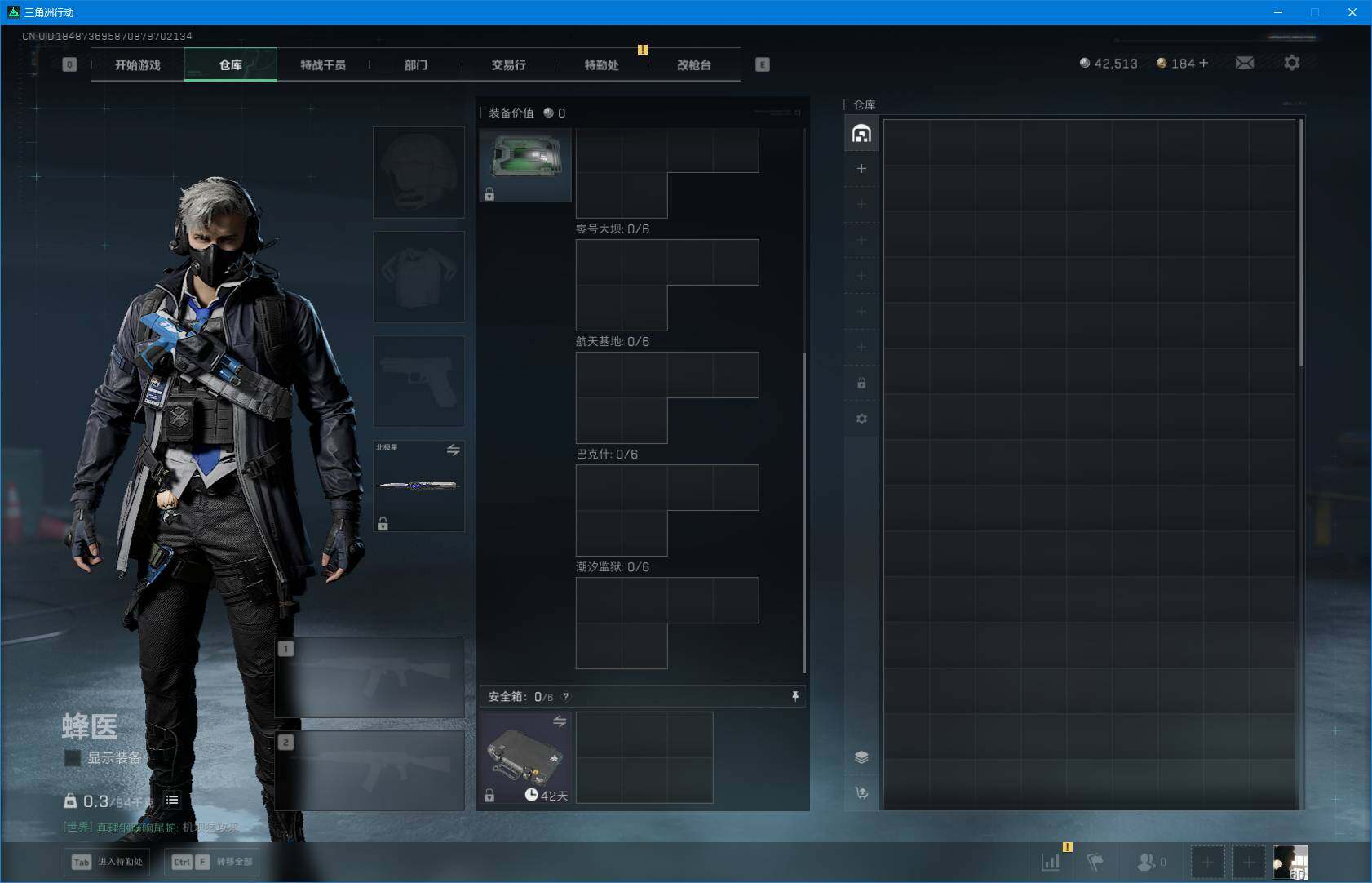Select the empty helmet equipment slot
The width and height of the screenshot is (1372, 883).
[419, 172]
